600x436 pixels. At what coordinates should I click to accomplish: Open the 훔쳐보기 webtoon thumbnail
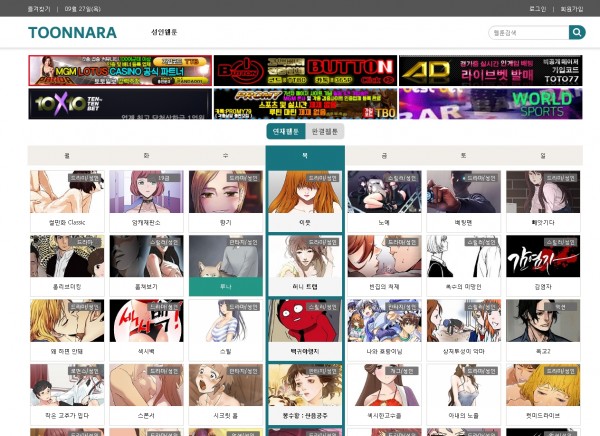click(146, 256)
